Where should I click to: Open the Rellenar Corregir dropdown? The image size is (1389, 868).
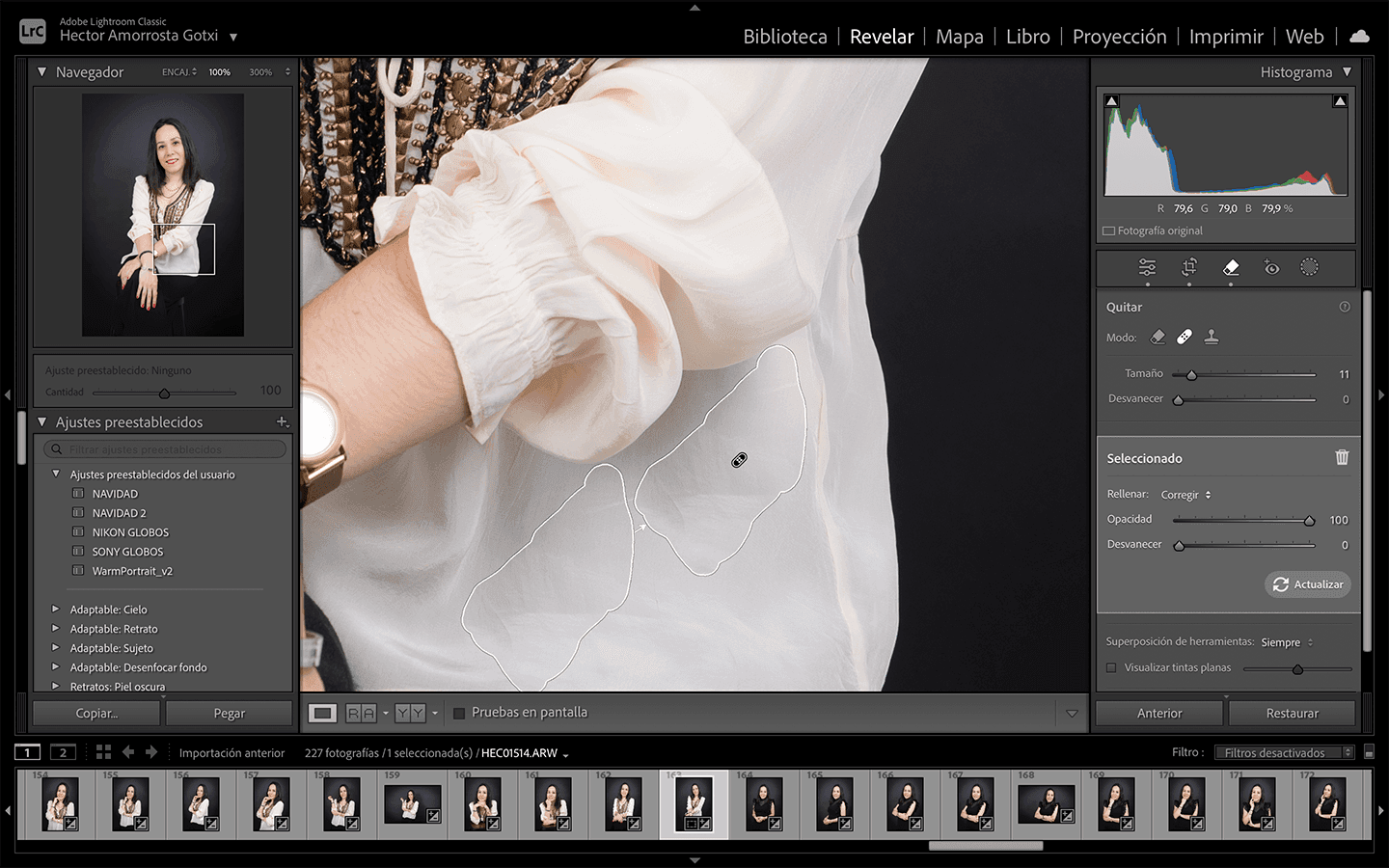click(1185, 495)
